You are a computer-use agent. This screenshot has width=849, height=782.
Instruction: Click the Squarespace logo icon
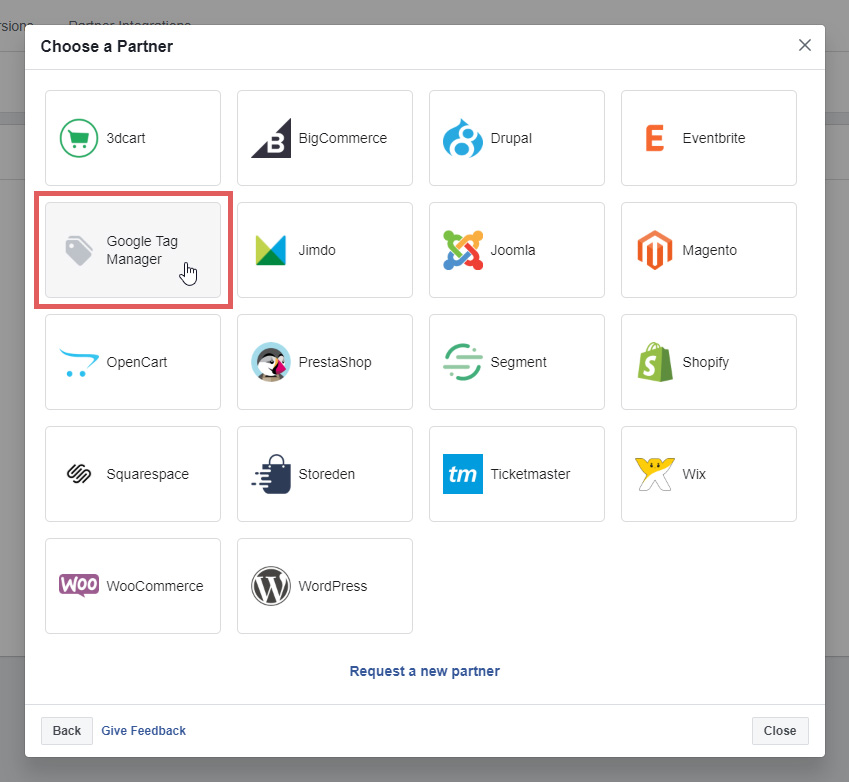pyautogui.click(x=79, y=474)
